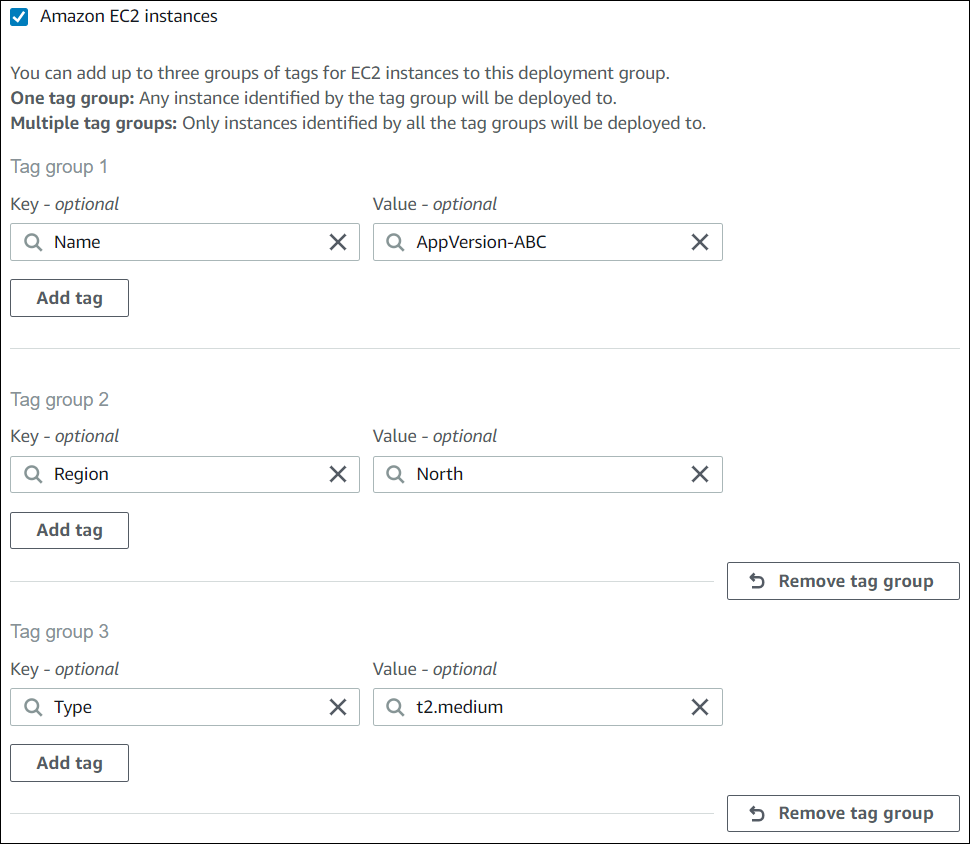Remove Tag group 2
This screenshot has width=970, height=844.
point(843,581)
